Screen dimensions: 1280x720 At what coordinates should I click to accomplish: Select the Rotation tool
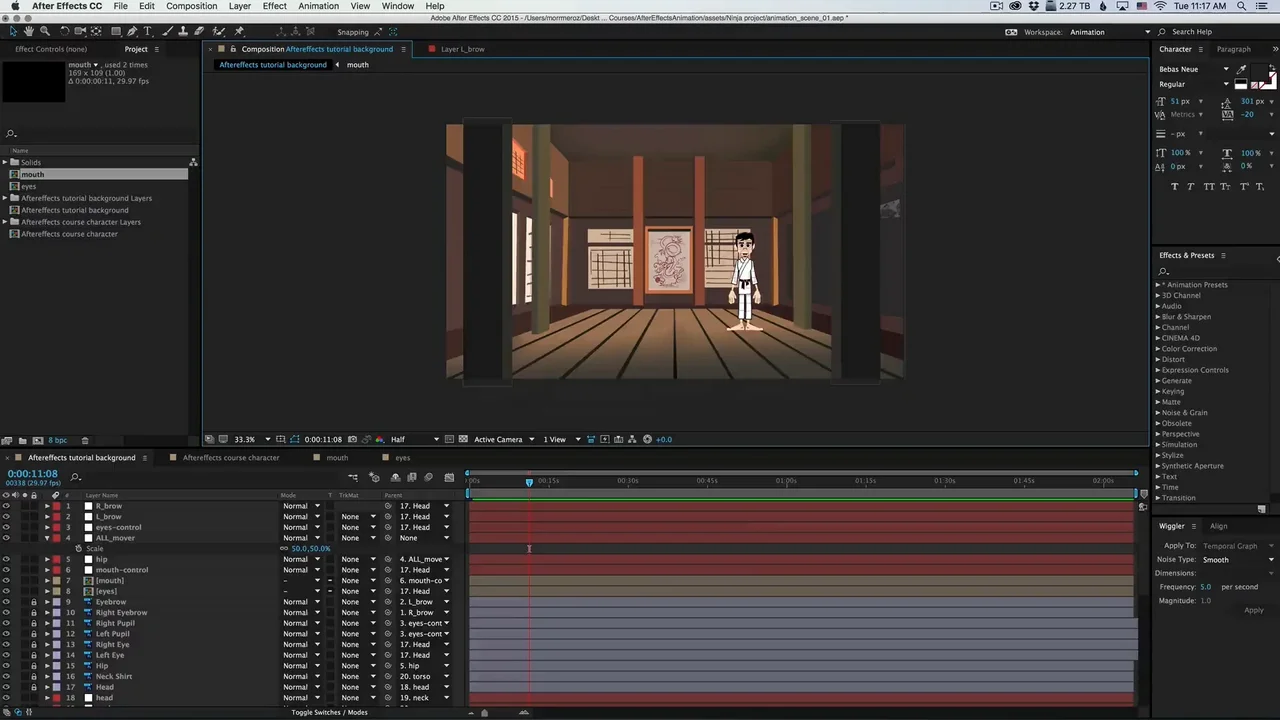pos(63,32)
